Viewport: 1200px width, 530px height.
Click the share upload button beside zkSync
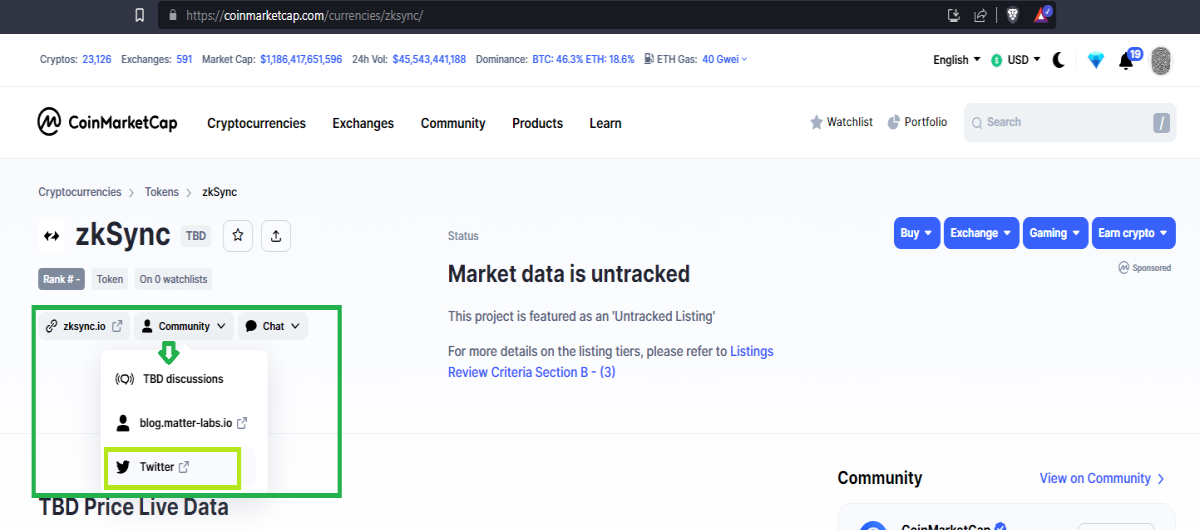(x=276, y=235)
